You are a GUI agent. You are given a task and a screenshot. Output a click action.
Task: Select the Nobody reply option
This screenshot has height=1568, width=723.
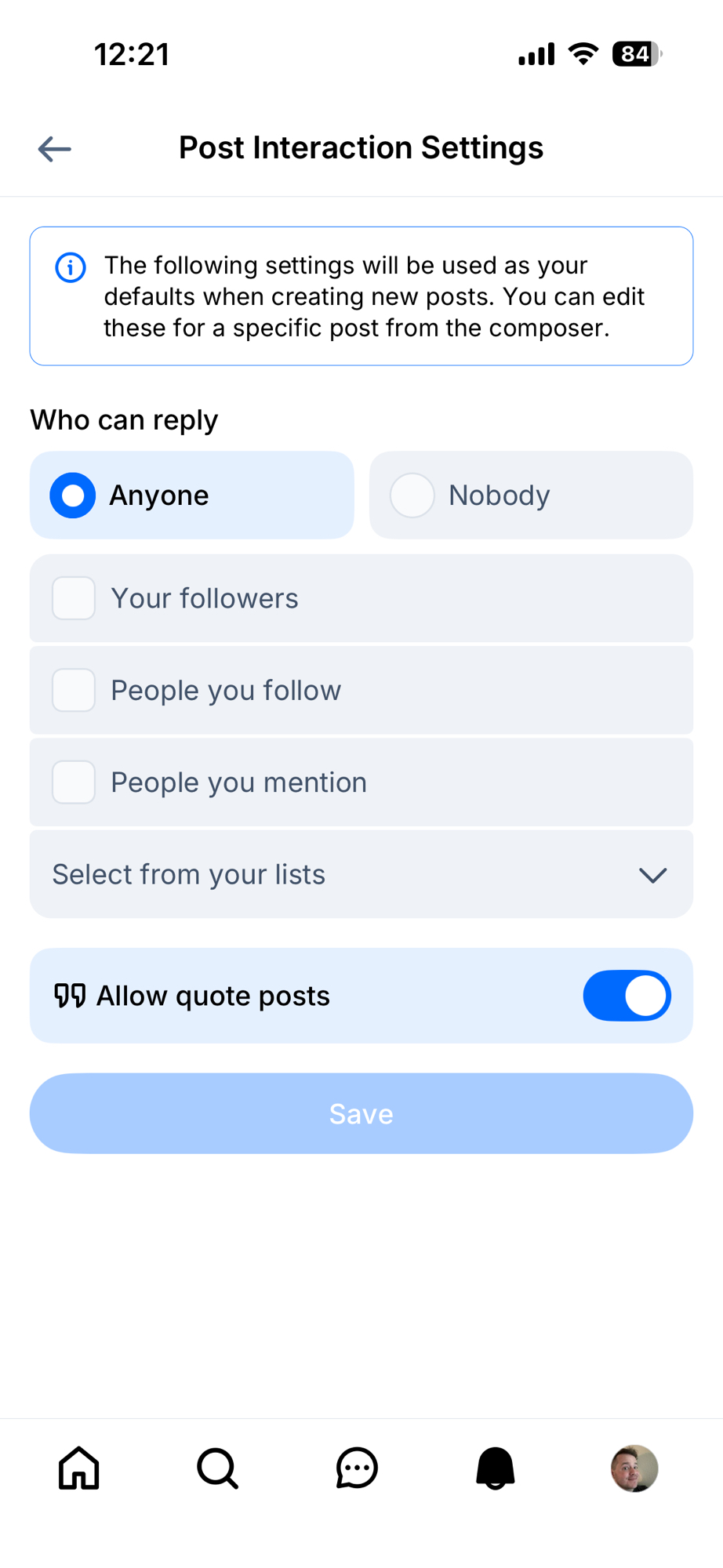coord(412,495)
